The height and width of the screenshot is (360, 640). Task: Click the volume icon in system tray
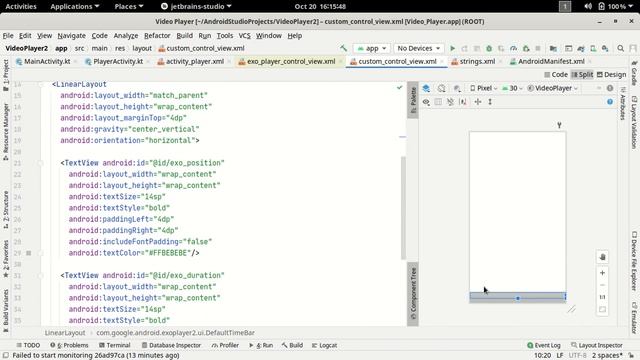tap(588, 7)
